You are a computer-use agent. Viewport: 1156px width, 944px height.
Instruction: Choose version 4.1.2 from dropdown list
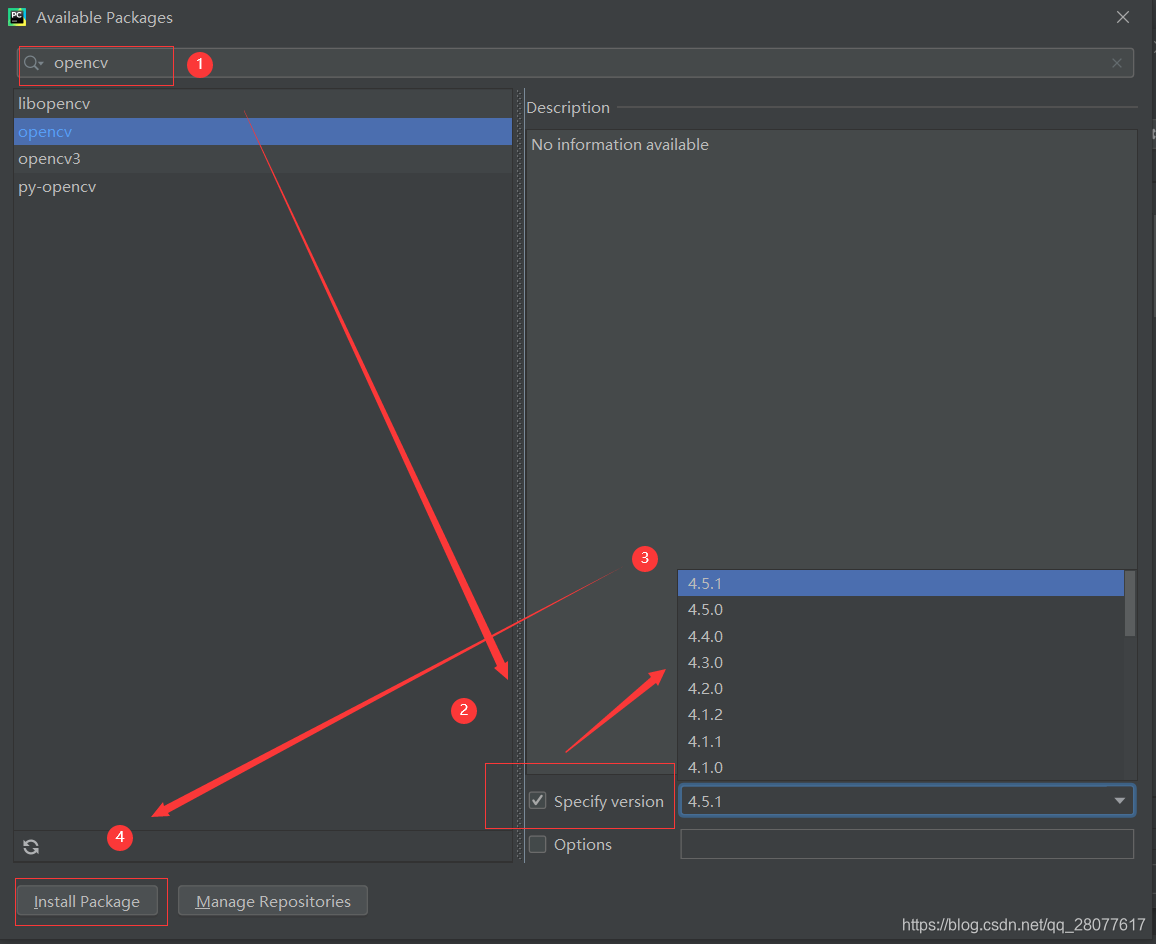tap(900, 715)
